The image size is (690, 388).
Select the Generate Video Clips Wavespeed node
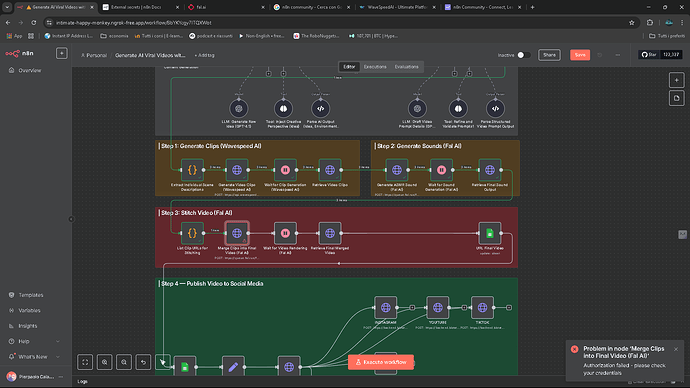(237, 170)
